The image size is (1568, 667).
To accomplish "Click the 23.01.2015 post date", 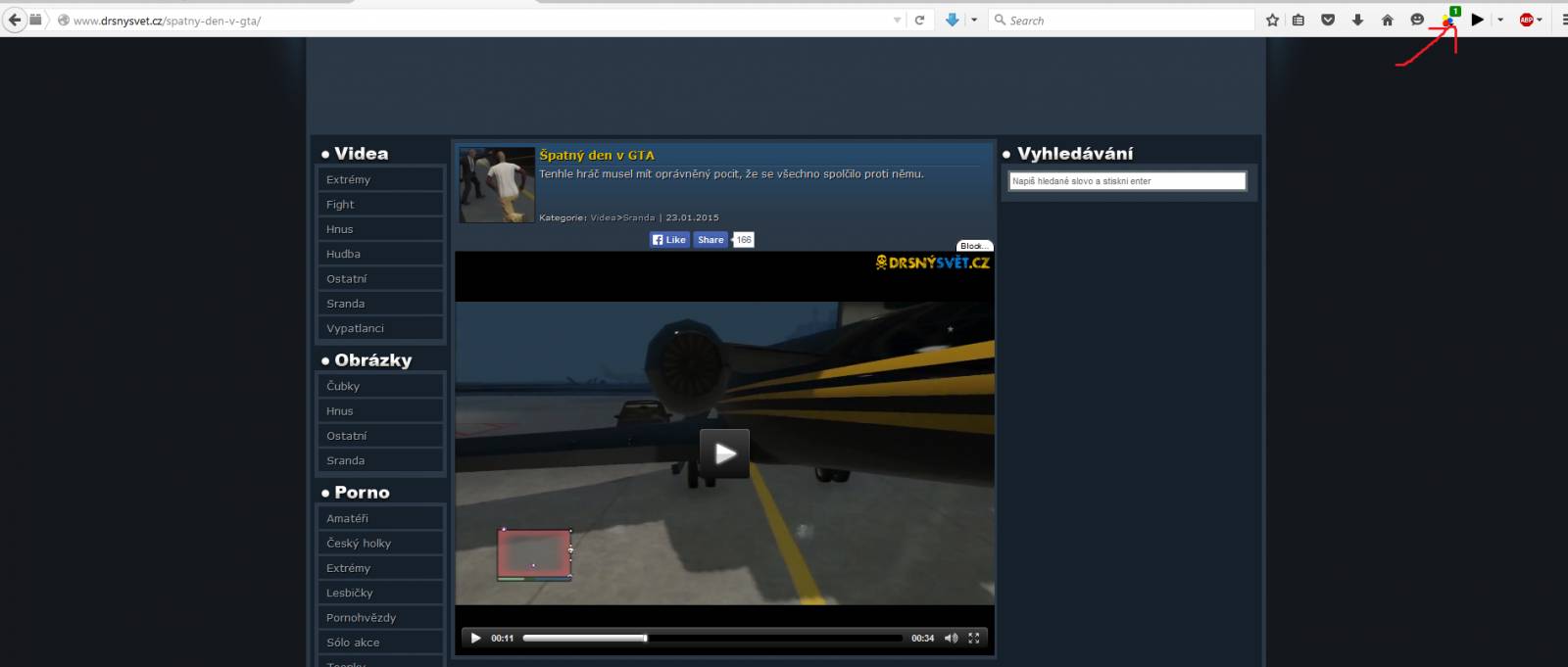I will pyautogui.click(x=692, y=217).
